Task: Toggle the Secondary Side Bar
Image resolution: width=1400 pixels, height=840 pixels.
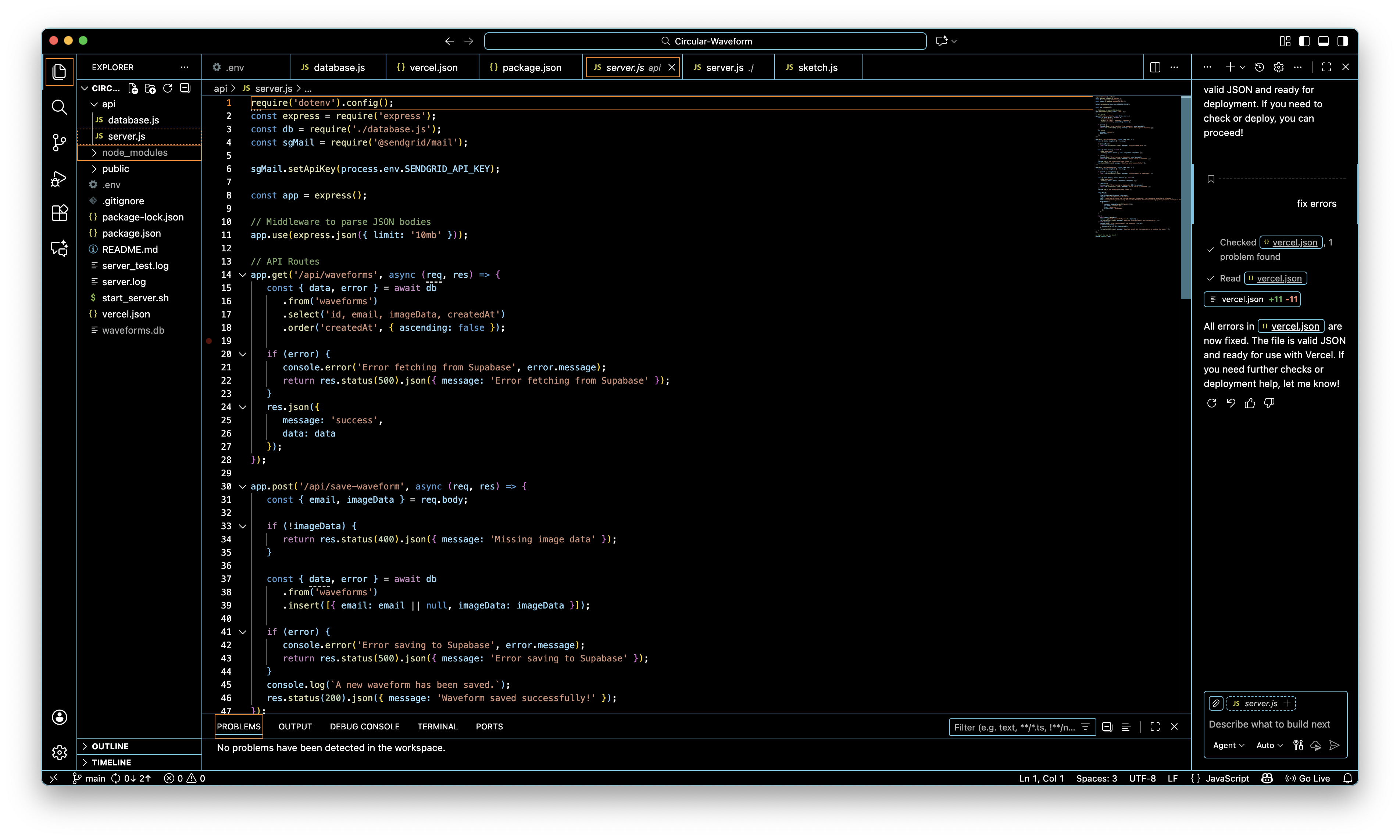Action: coord(1343,41)
